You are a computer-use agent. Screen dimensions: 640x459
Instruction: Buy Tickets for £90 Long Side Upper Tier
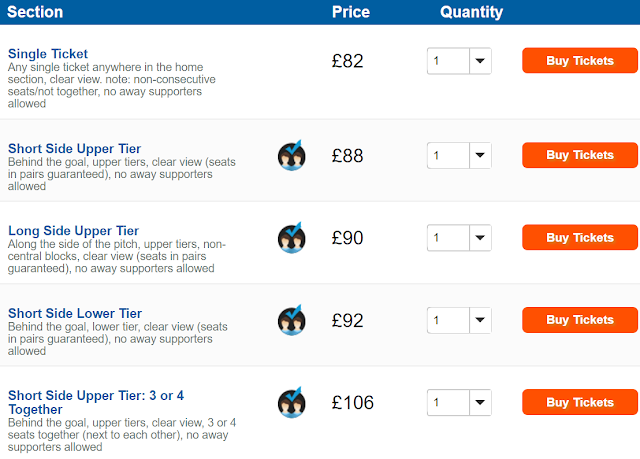pyautogui.click(x=580, y=237)
